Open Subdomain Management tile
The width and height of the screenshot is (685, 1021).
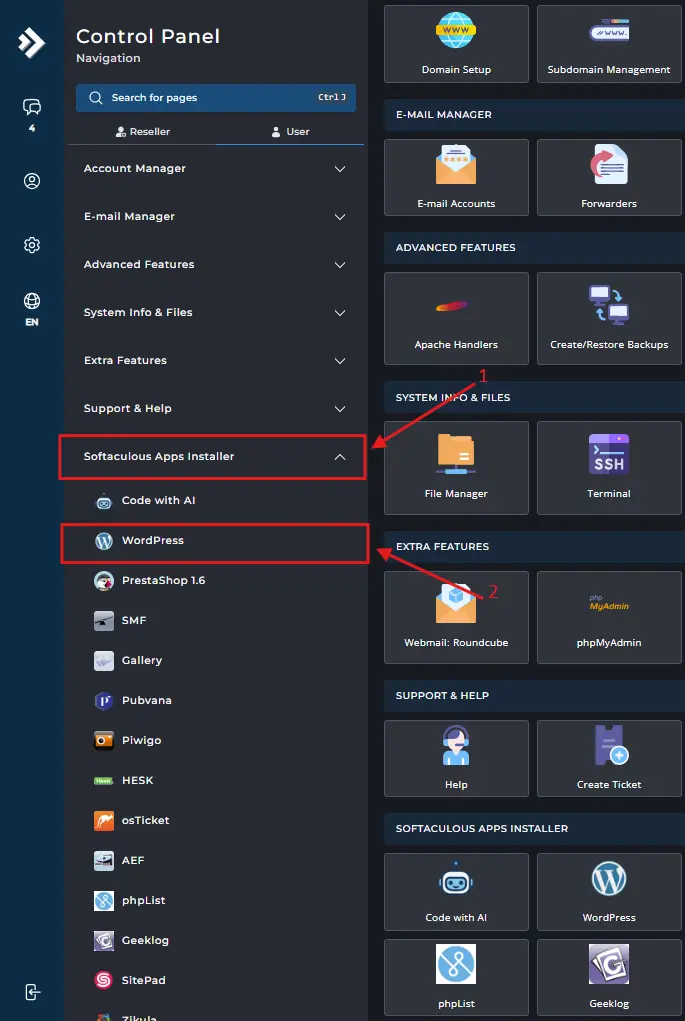609,44
